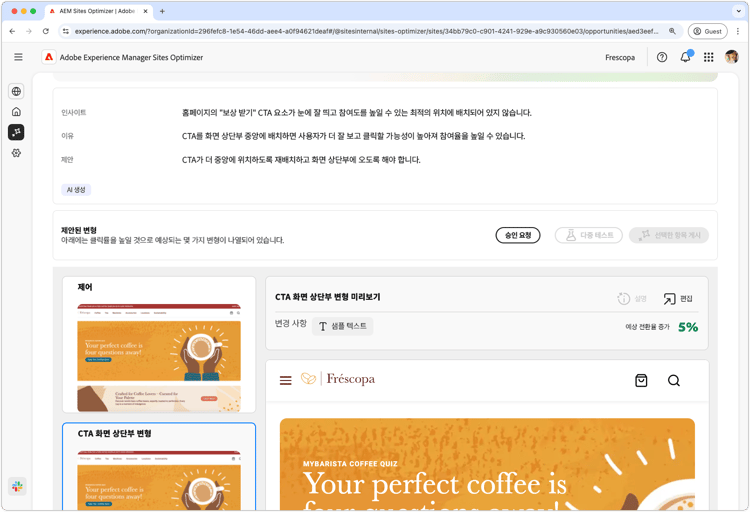Open the user profile avatar
This screenshot has width=750, height=512.
[731, 57]
